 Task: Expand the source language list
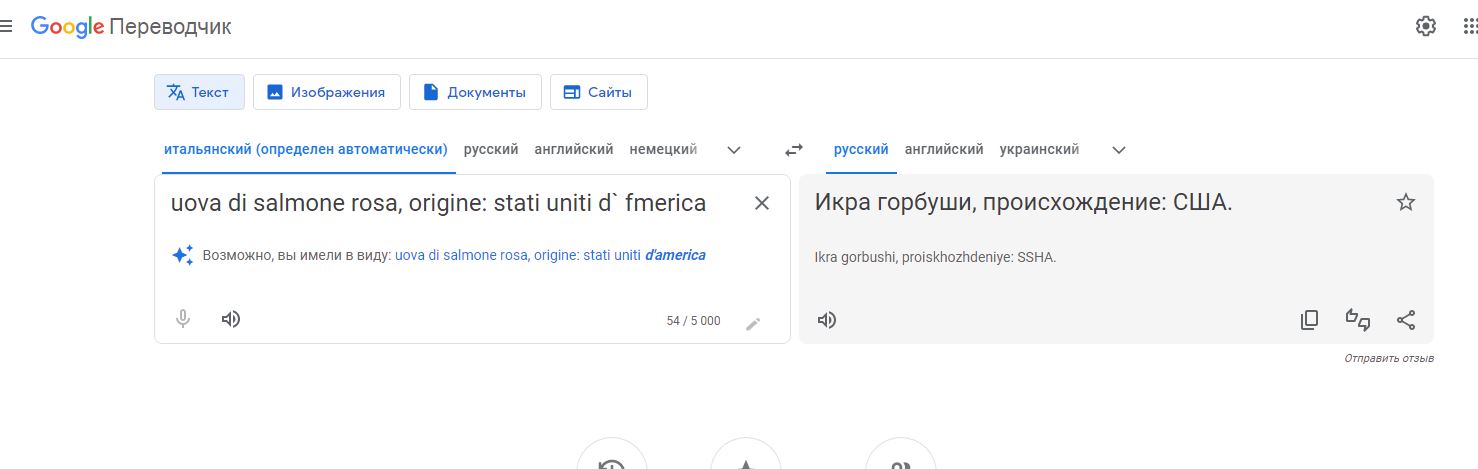[x=734, y=149]
